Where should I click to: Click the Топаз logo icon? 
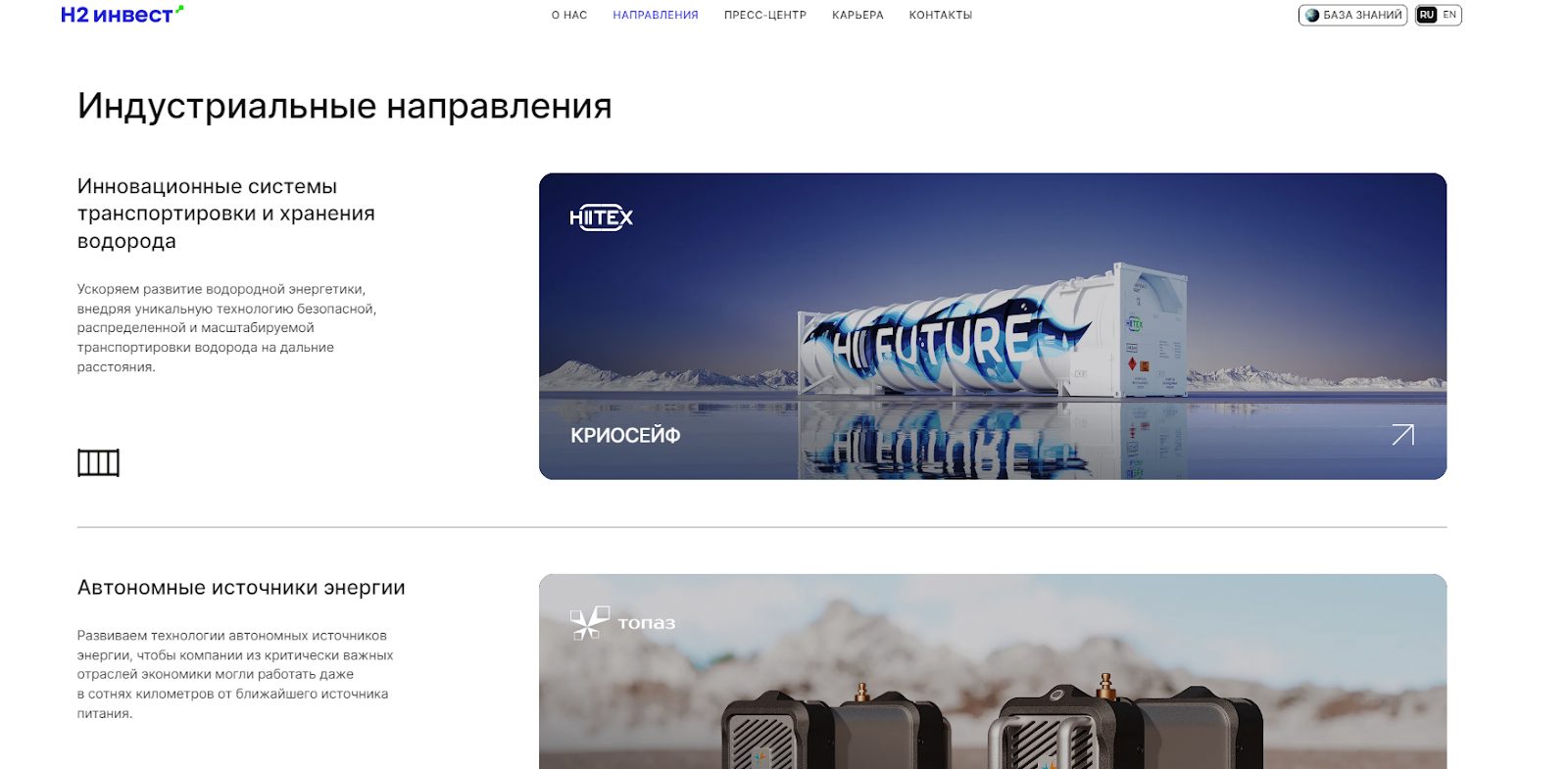pyautogui.click(x=589, y=623)
